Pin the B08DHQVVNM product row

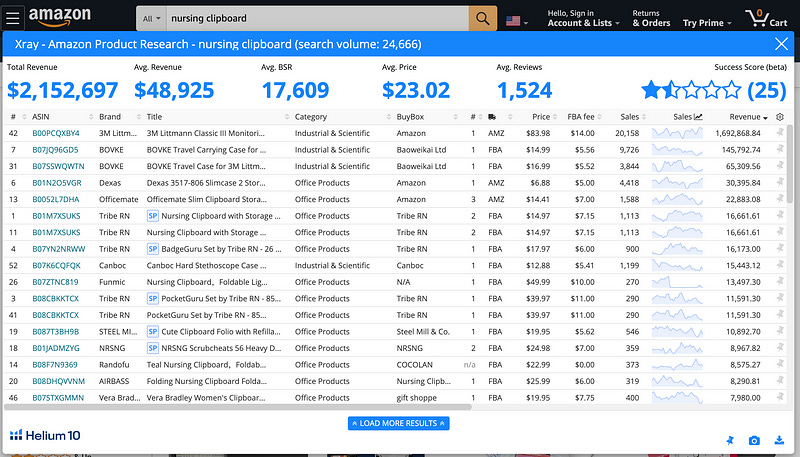pos(780,380)
